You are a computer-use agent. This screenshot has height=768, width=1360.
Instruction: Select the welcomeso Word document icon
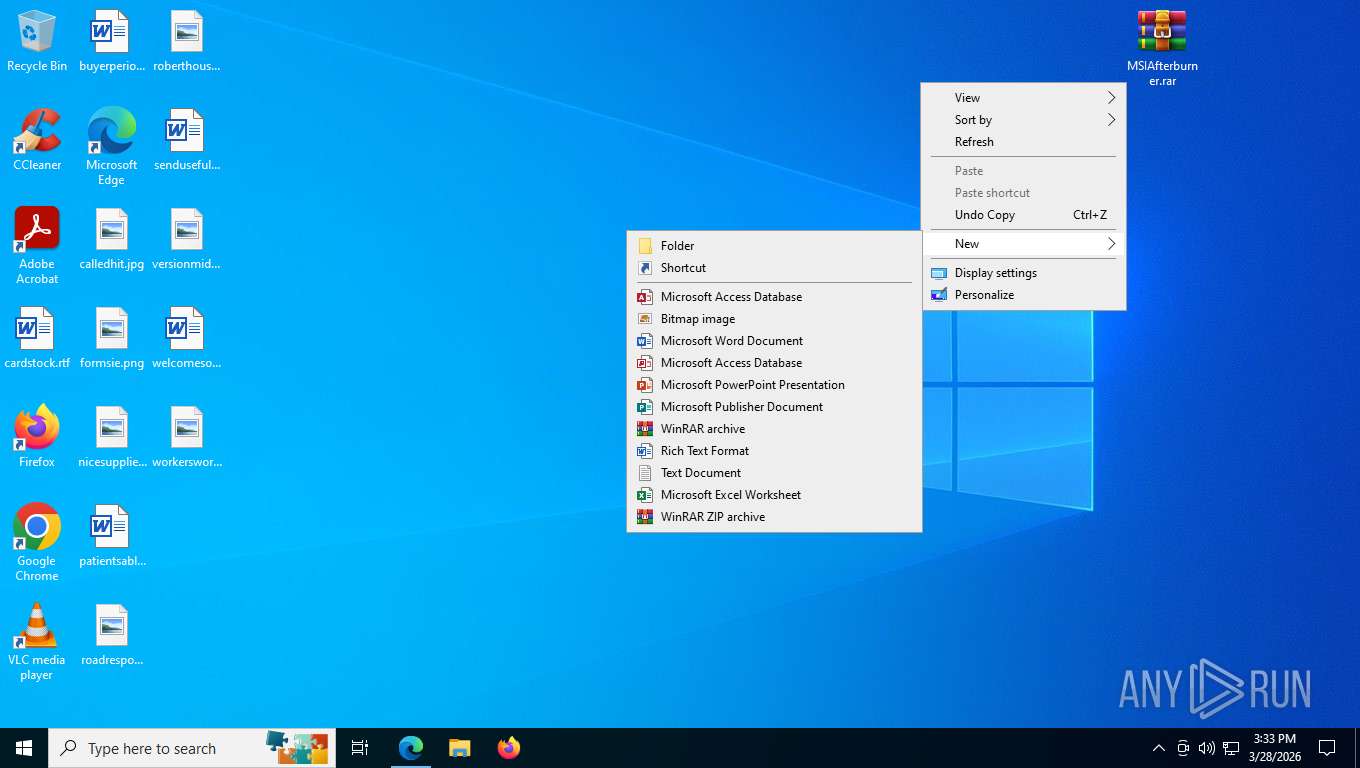pos(187,338)
